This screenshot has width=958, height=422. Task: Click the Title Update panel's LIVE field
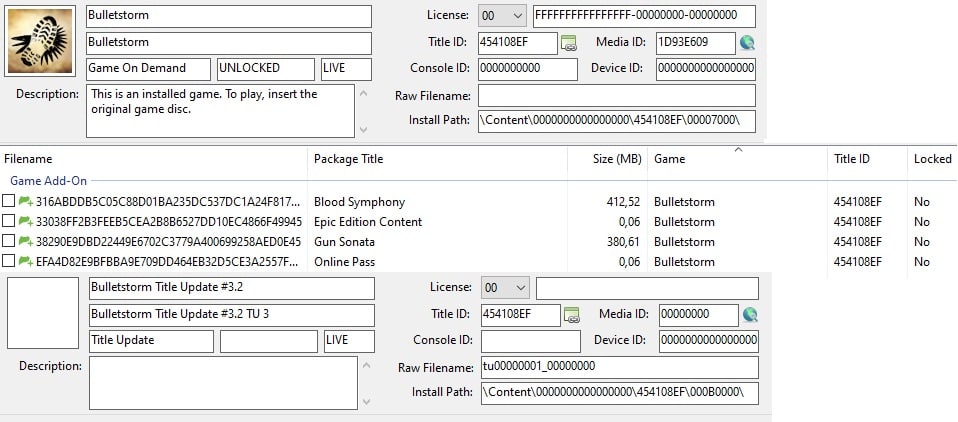(x=349, y=341)
